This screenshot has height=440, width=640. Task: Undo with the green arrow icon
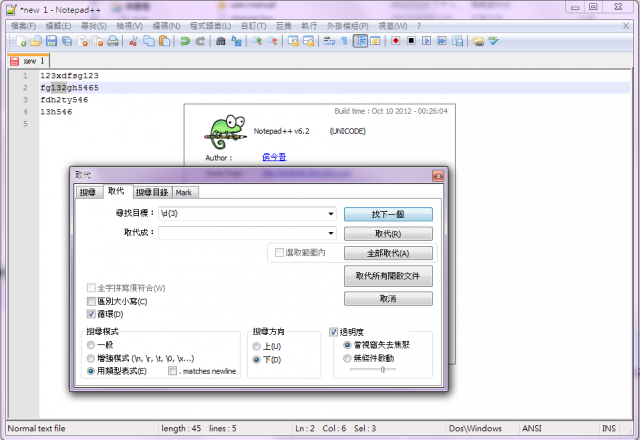[x=185, y=41]
